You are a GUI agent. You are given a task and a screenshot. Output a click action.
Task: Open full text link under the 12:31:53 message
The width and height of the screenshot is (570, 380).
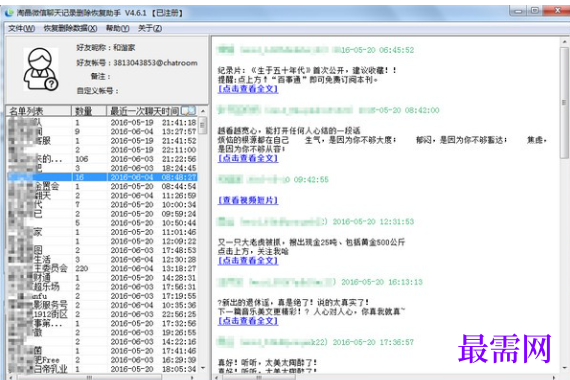pyautogui.click(x=248, y=261)
